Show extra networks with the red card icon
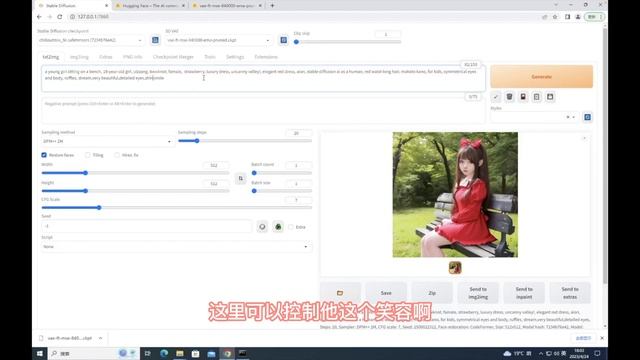The height and width of the screenshot is (360, 640). point(523,97)
